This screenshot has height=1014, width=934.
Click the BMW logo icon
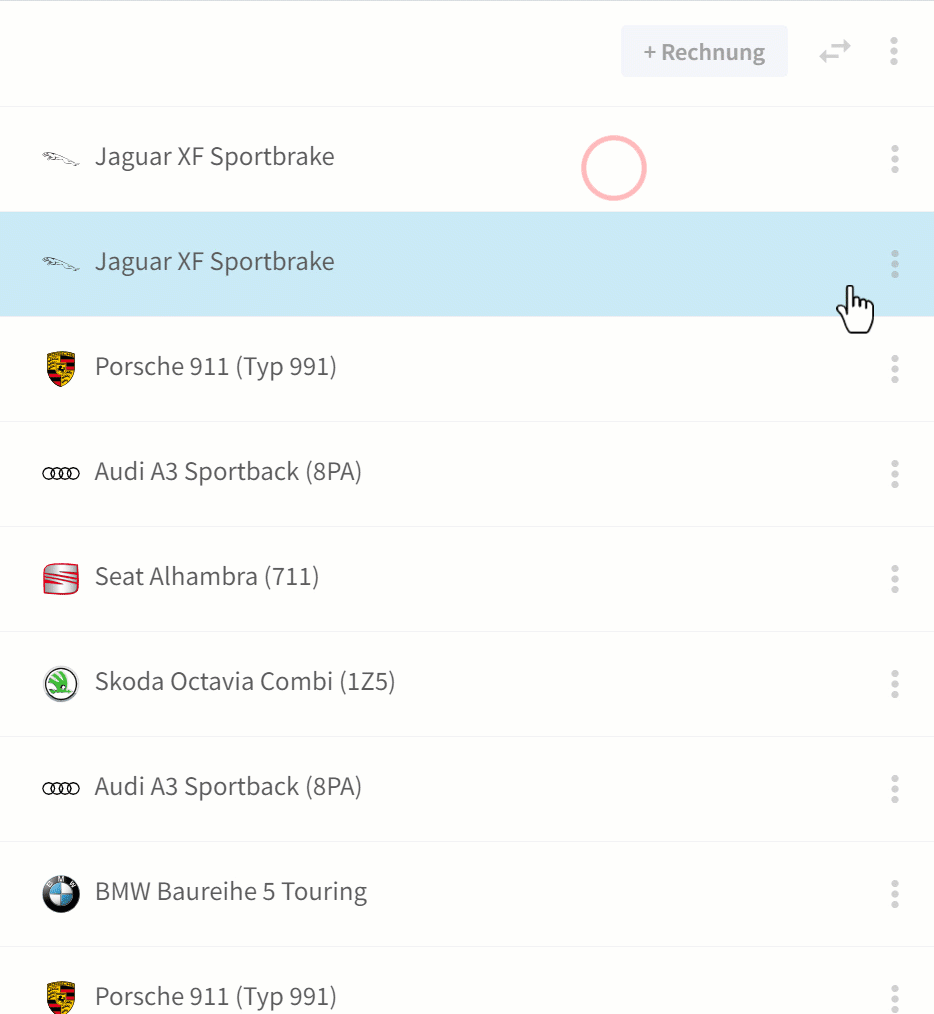pyautogui.click(x=61, y=894)
